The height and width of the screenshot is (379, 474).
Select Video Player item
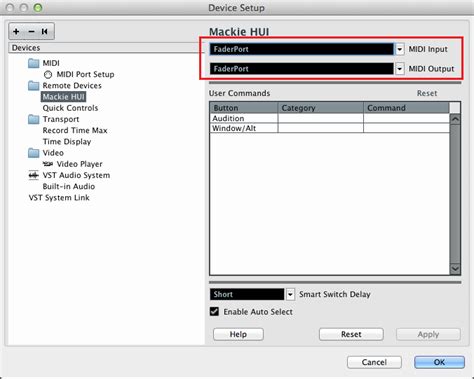pos(79,164)
